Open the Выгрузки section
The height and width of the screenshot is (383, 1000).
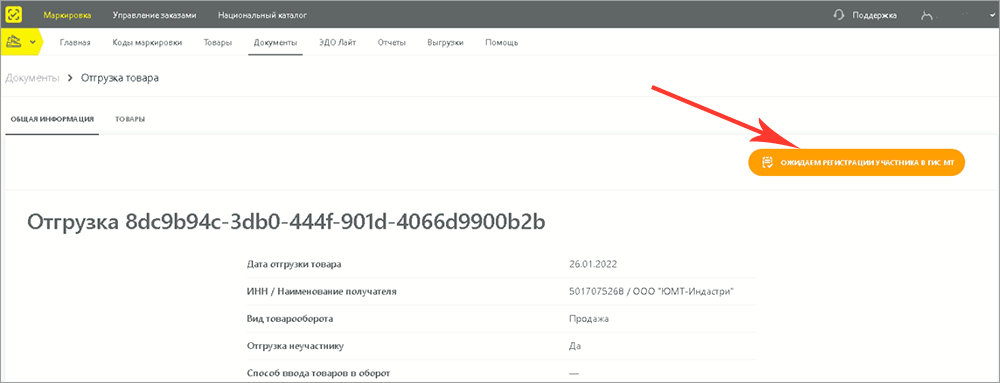coord(445,43)
